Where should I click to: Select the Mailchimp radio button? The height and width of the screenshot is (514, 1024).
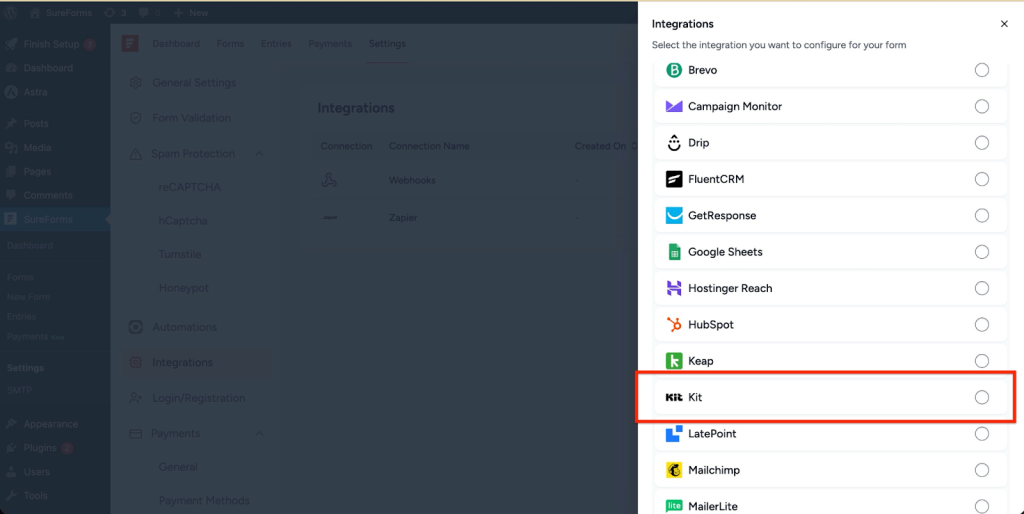(982, 470)
